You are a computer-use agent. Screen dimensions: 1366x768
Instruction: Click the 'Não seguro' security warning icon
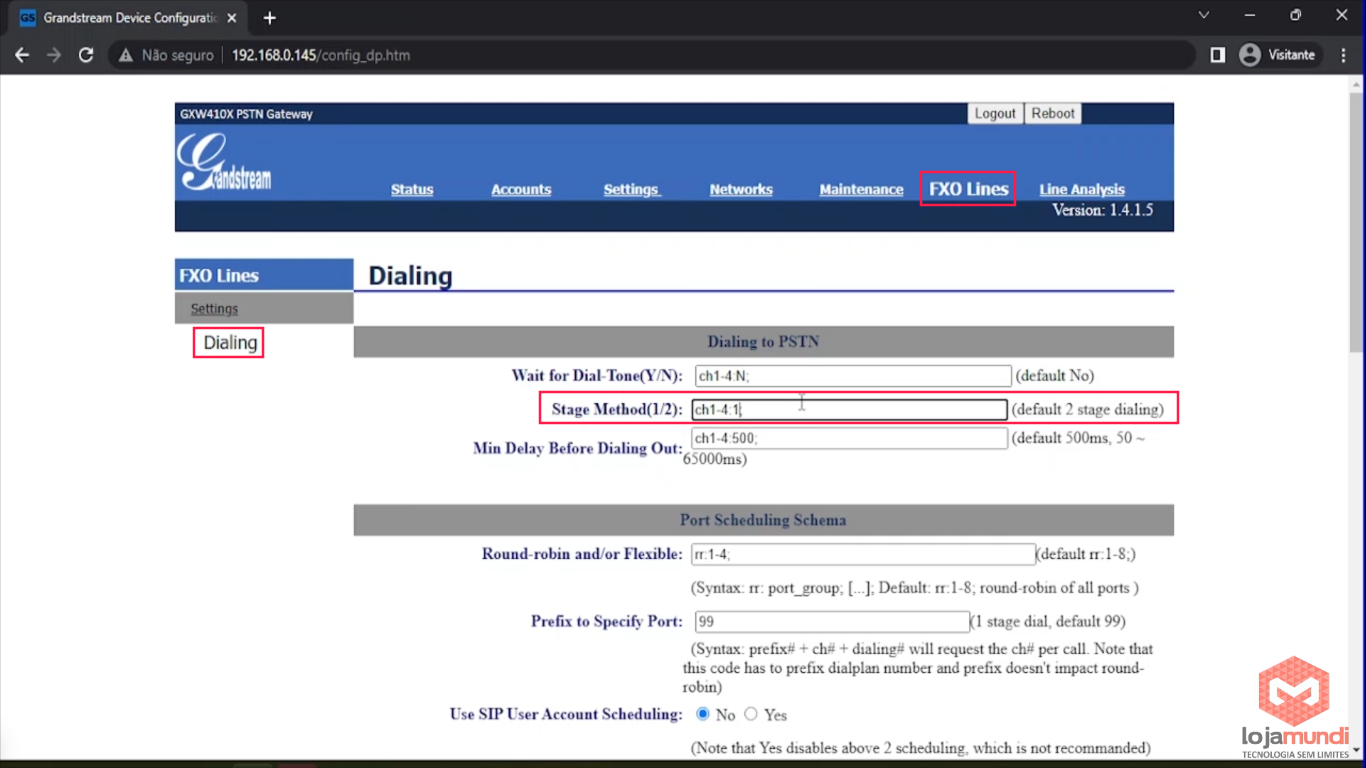126,55
